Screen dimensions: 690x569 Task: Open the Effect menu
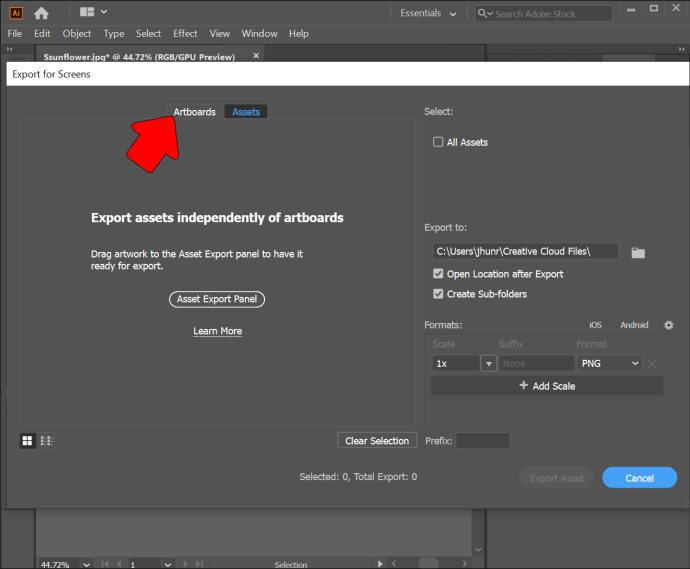[185, 33]
